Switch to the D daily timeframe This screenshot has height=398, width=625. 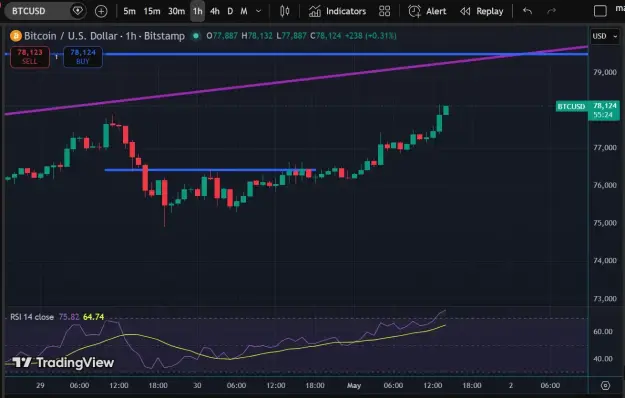pos(230,11)
